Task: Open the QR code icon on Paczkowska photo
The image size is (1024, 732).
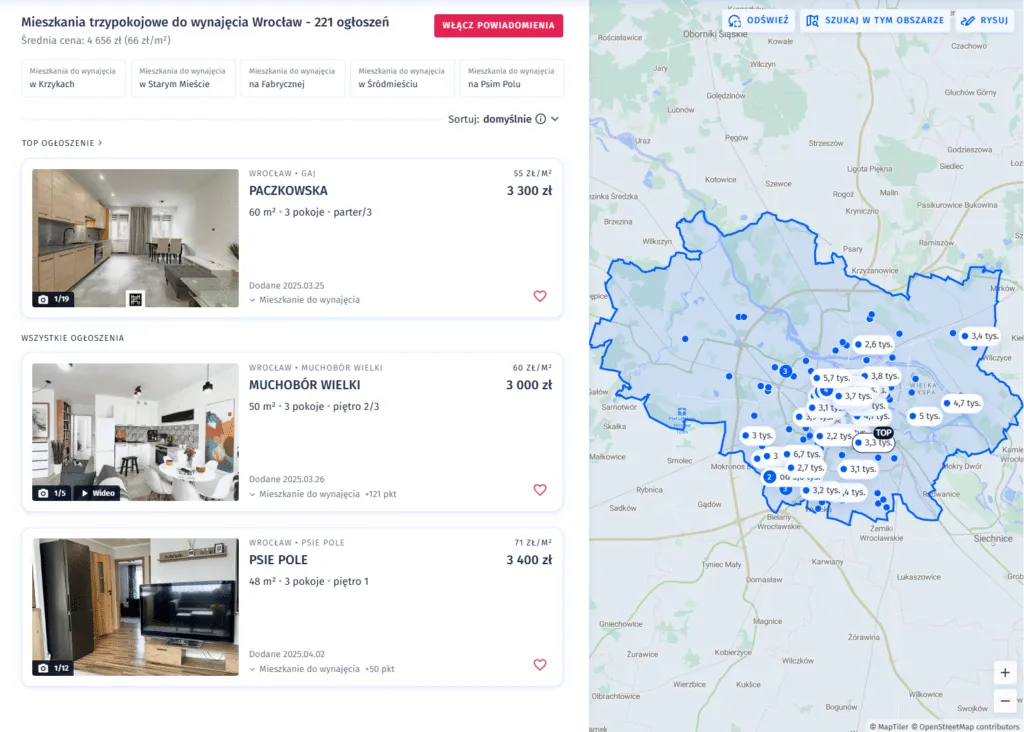Action: 135,299
